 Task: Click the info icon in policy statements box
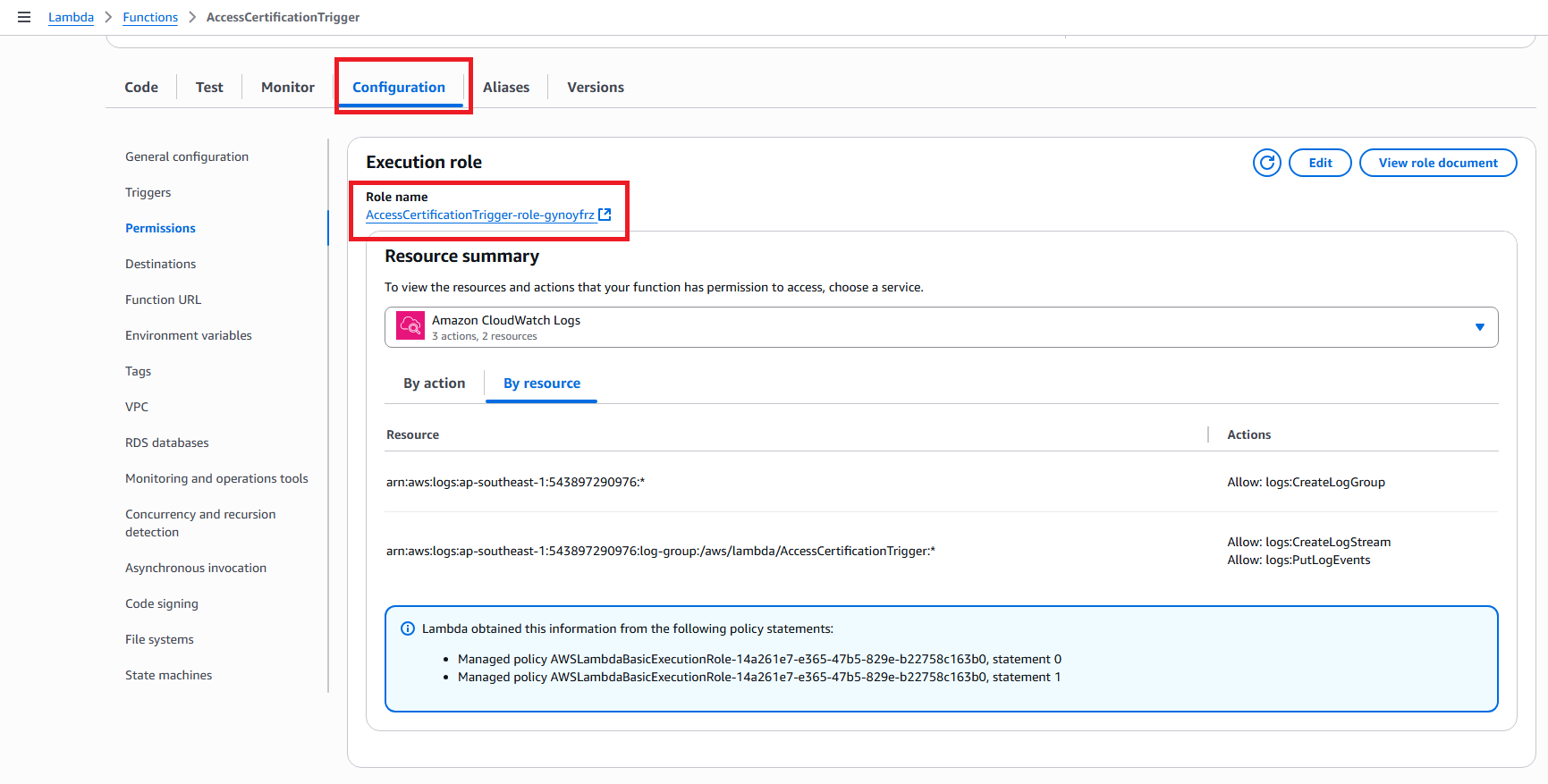click(408, 628)
